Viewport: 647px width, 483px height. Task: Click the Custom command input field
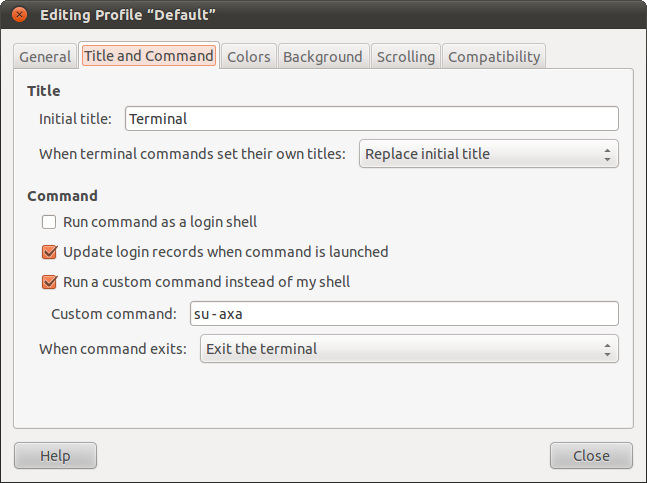(x=403, y=314)
